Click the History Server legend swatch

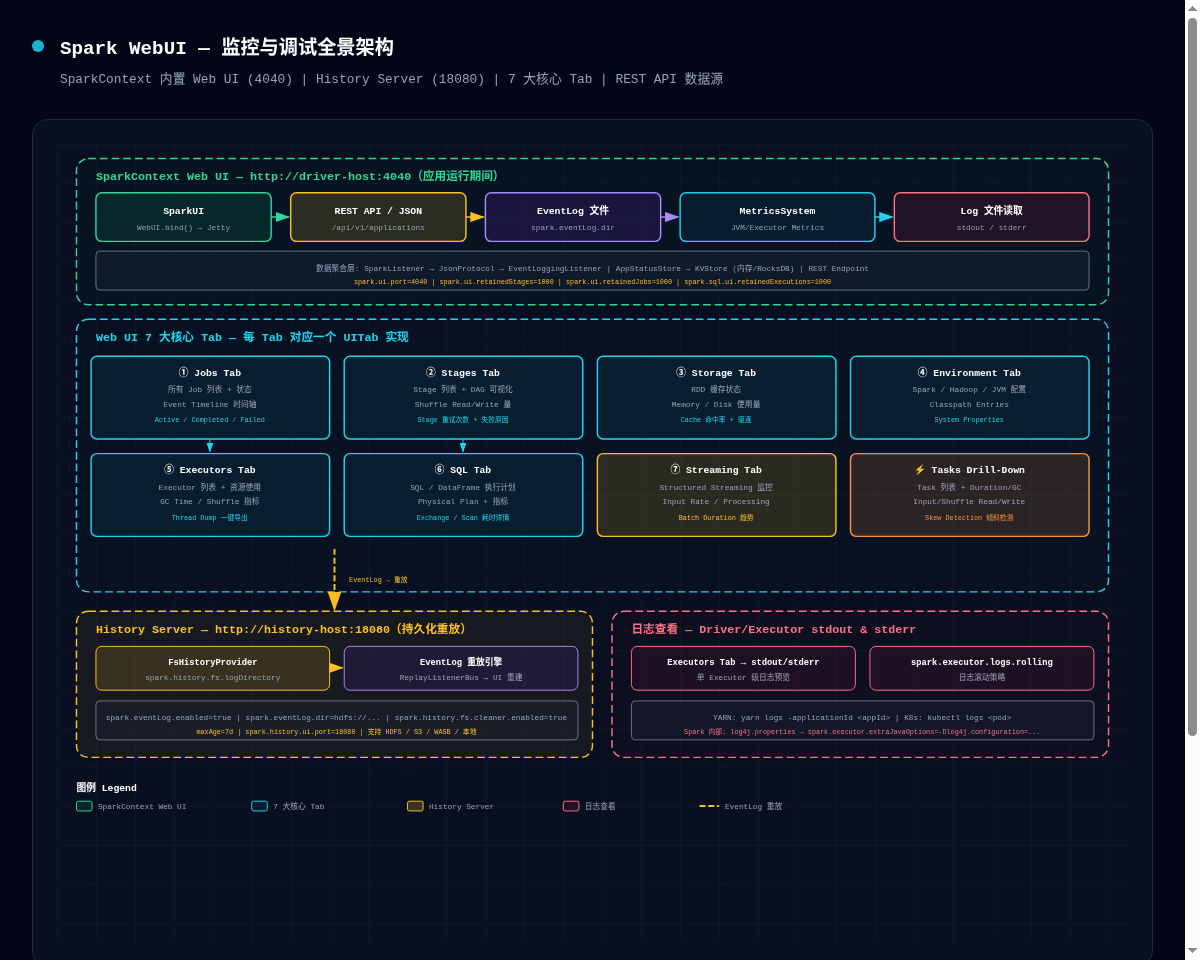click(415, 806)
